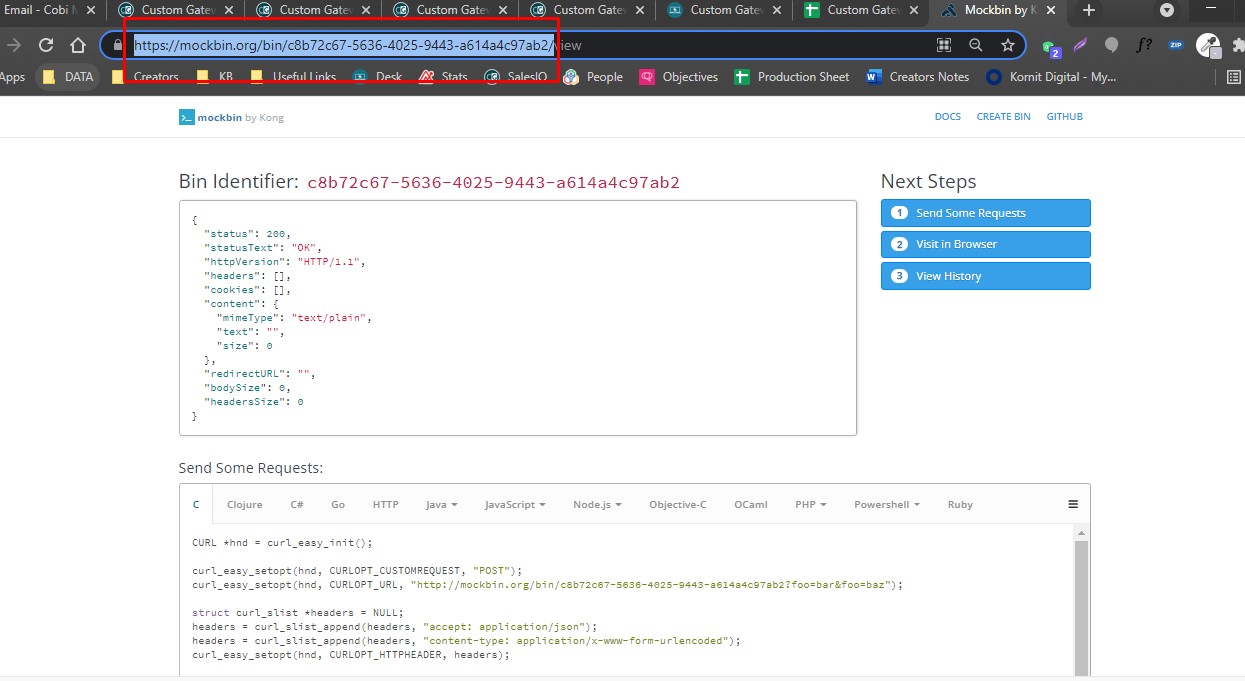Viewport: 1245px width, 681px height.
Task: Bookmark this page with the star icon
Action: point(1007,45)
